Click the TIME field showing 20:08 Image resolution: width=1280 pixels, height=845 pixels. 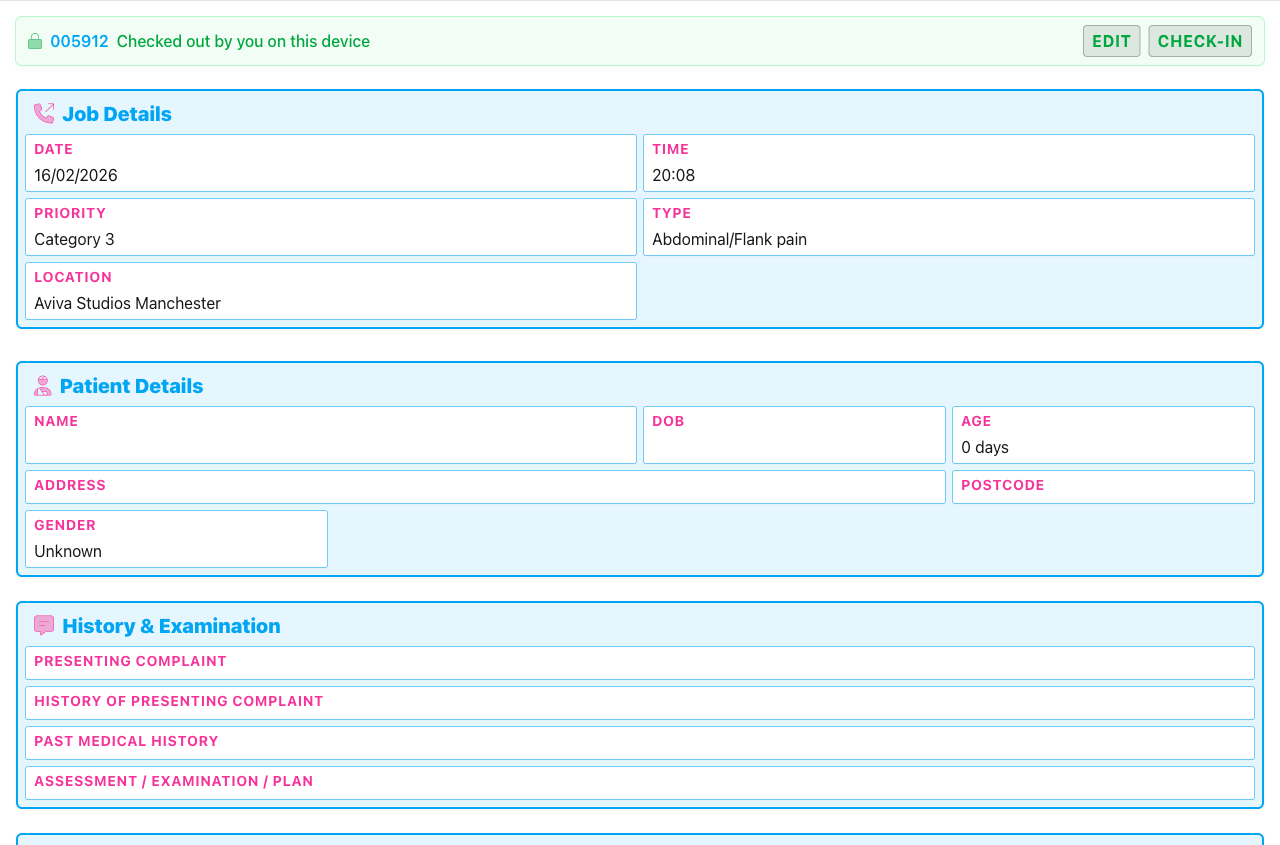pos(948,162)
